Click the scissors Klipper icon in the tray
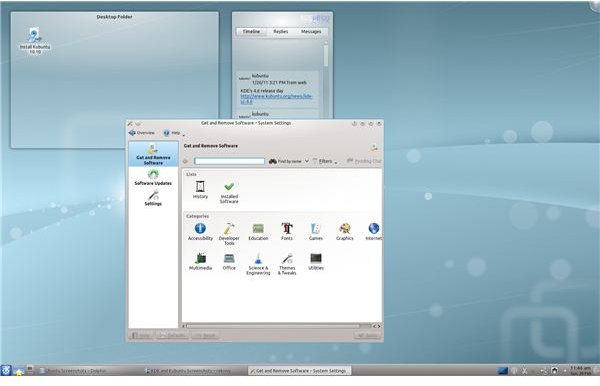This screenshot has width=600, height=386. click(524, 371)
